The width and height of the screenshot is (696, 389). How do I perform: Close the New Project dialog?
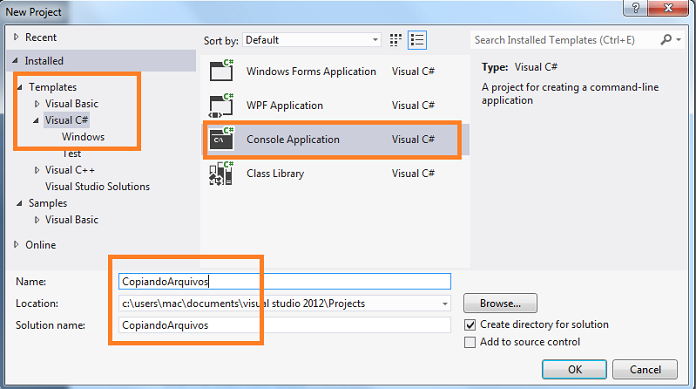[x=668, y=8]
